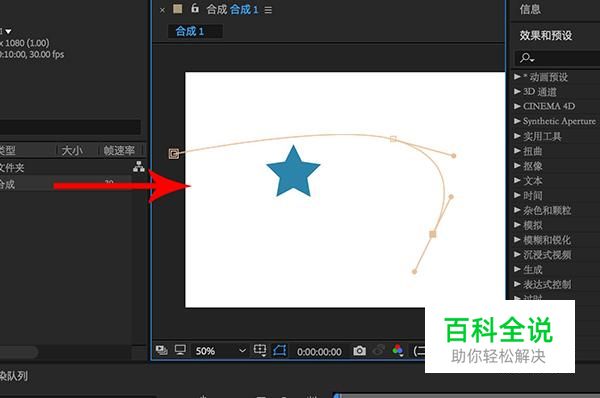This screenshot has height=398, width=600.
Task: Click the magnifier search options icon
Action: (x=527, y=58)
